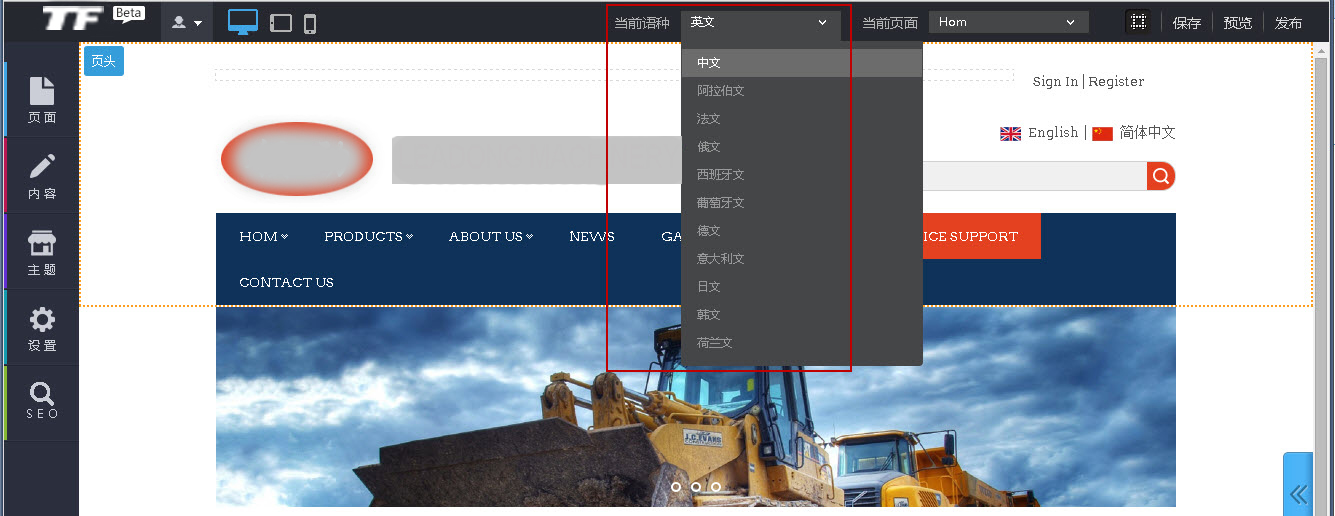This screenshot has height=516, width=1335.
Task: Open the SEO search panel
Action: pos(42,402)
